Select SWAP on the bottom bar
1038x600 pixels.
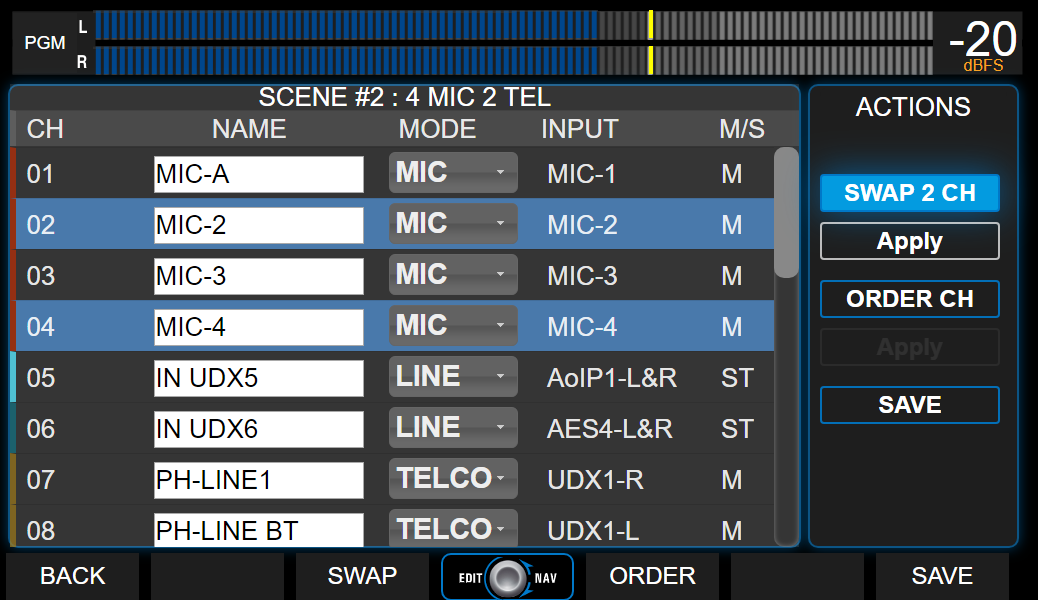tap(362, 576)
